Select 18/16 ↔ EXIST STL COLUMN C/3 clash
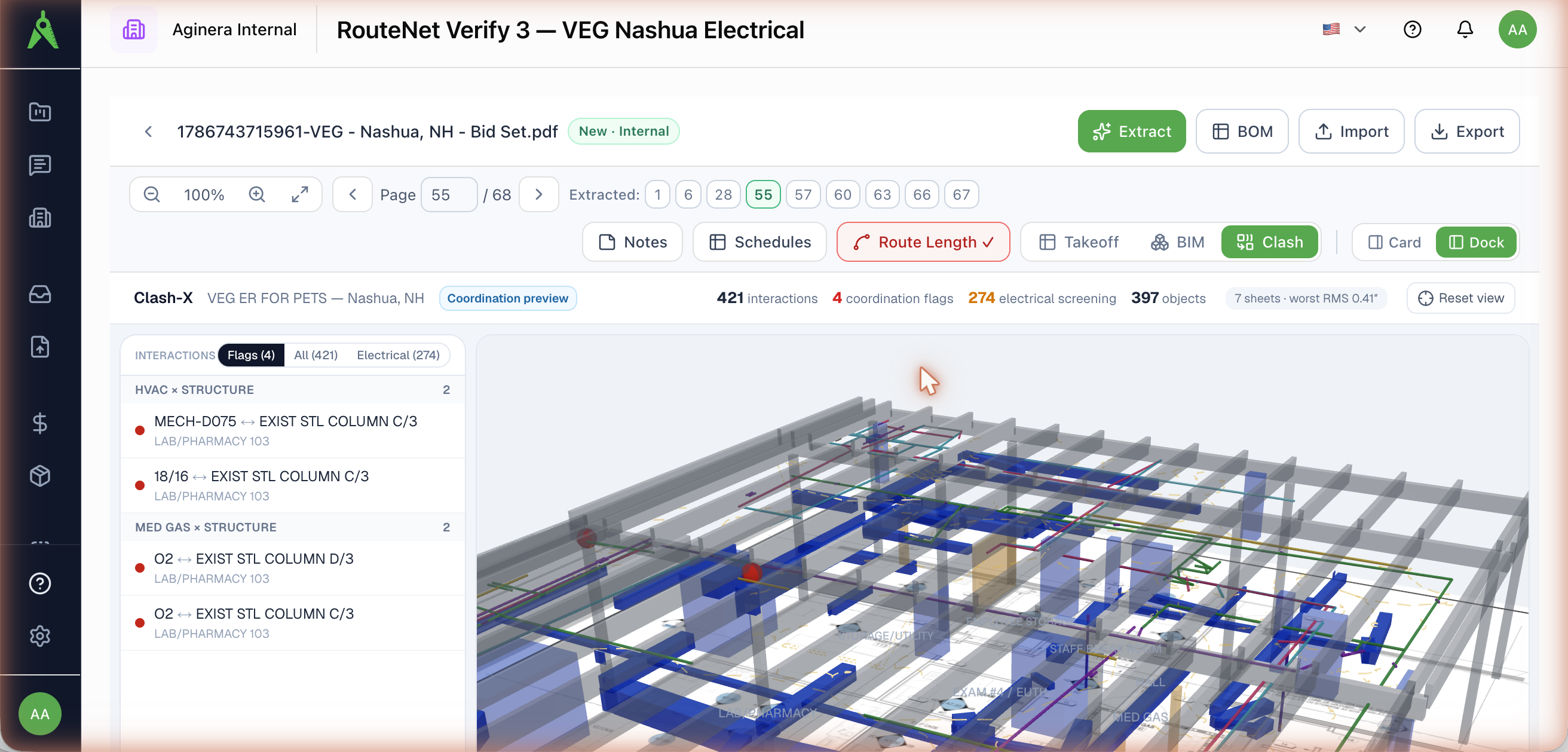Viewport: 1568px width, 752px height. tap(293, 485)
